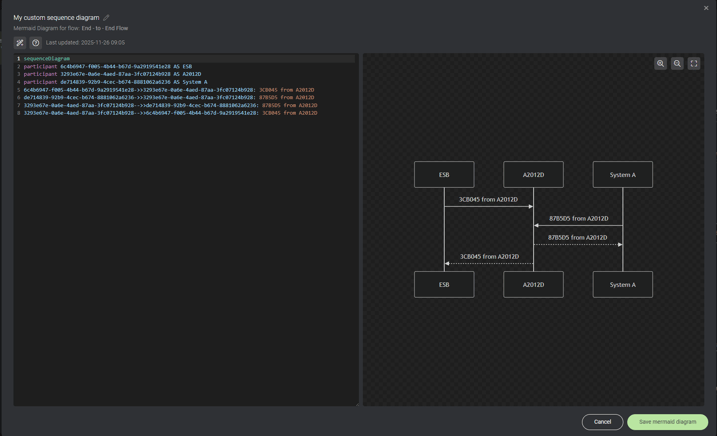The height and width of the screenshot is (436, 717).
Task: Click Save mermaid diagram button
Action: 667,422
